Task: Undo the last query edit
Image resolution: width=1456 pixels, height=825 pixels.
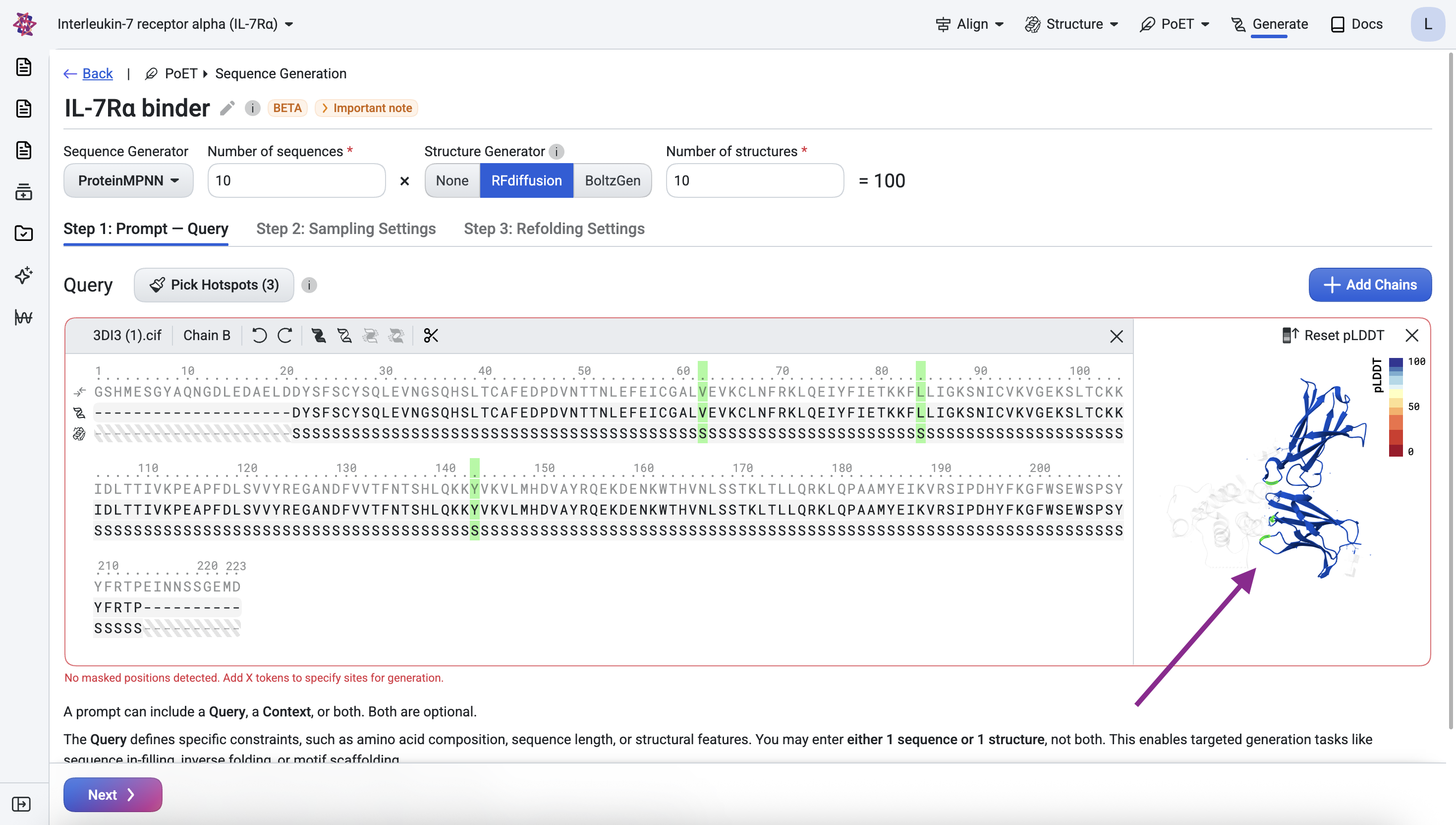Action: 259,336
